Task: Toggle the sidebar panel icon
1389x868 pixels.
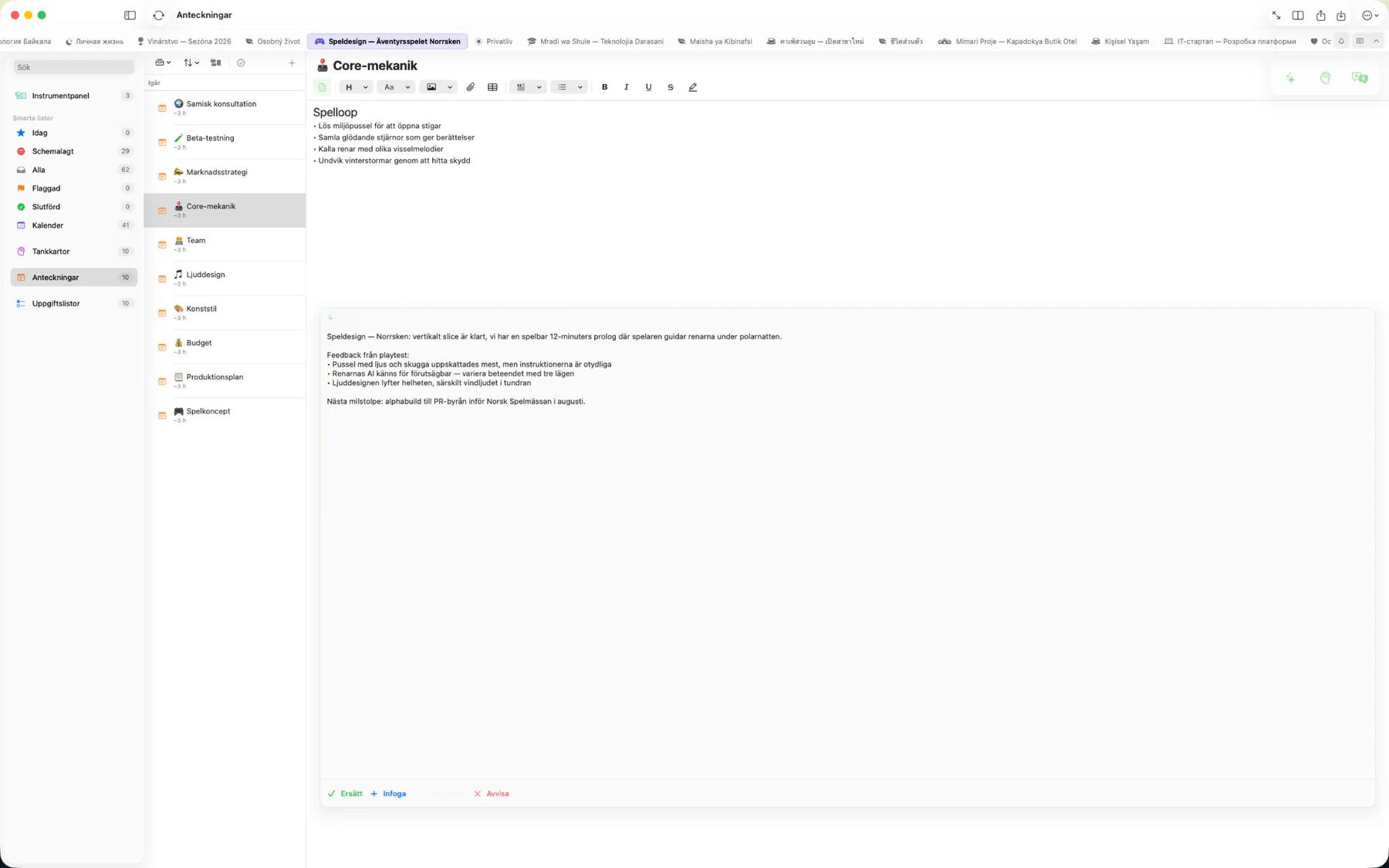Action: (130, 15)
